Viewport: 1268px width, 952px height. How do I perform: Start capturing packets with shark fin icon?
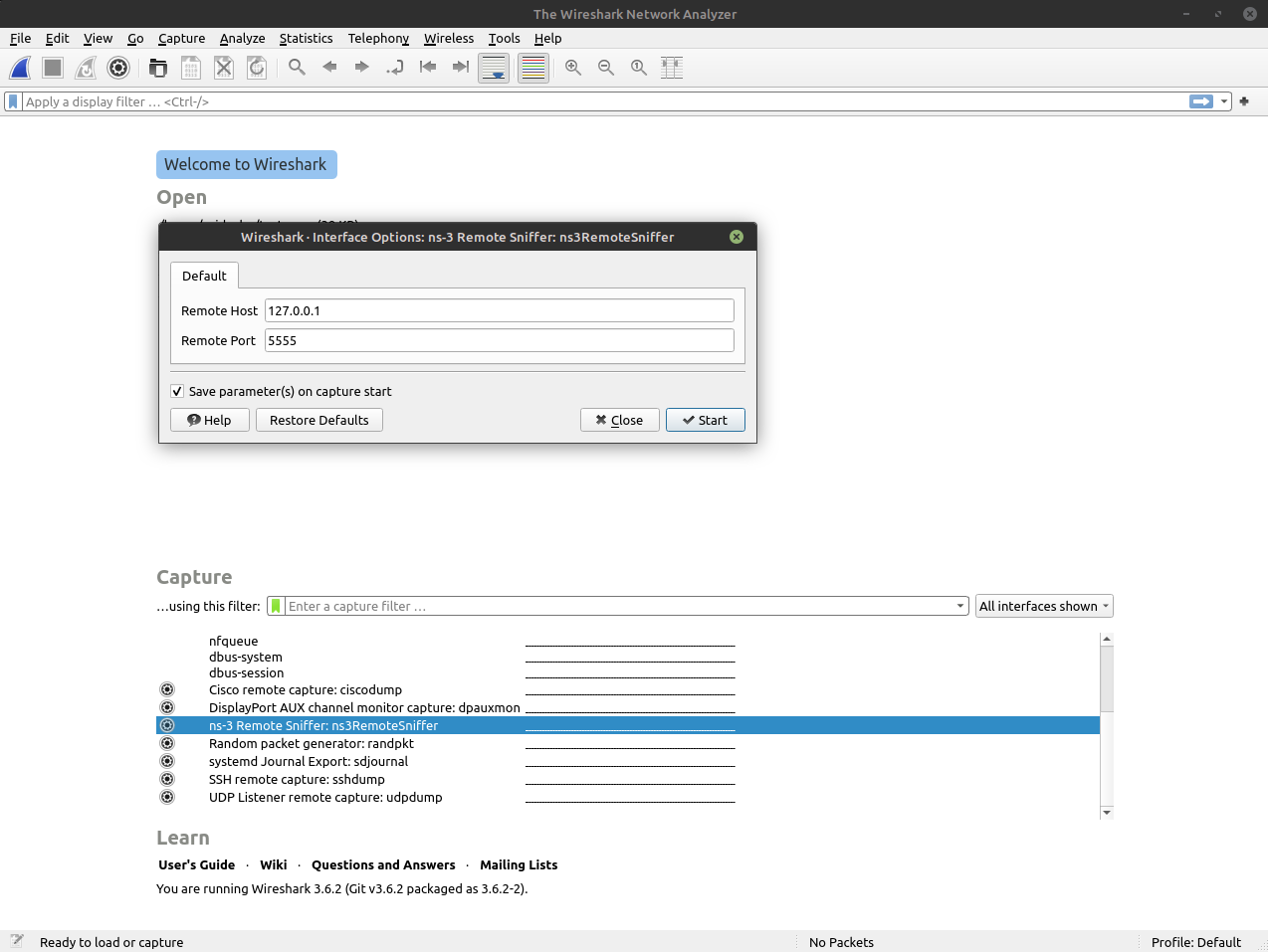[20, 68]
